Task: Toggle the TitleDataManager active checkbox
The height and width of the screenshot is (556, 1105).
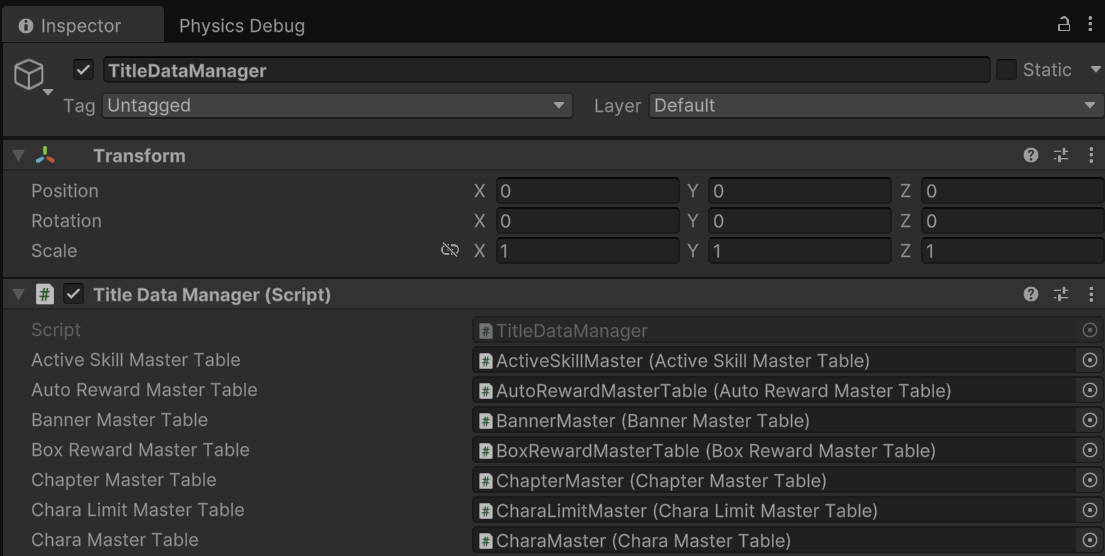Action: click(84, 71)
